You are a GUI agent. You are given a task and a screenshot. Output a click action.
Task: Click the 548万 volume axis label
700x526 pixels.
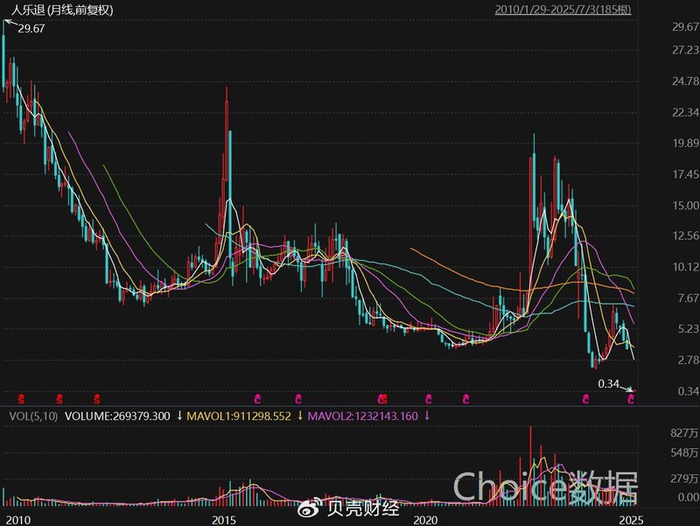click(684, 453)
